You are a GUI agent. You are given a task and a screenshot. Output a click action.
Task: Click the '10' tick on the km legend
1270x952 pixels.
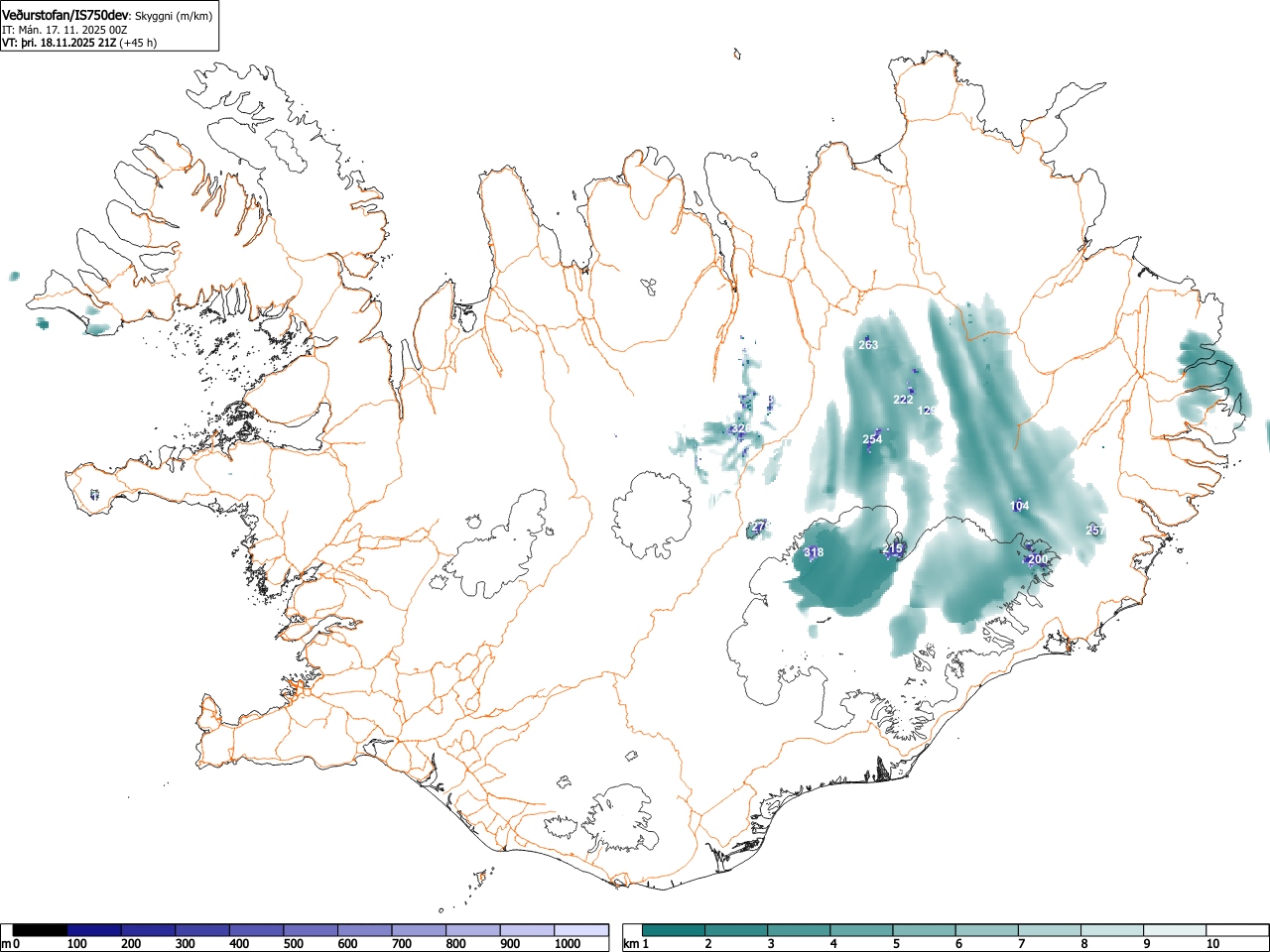[1212, 944]
